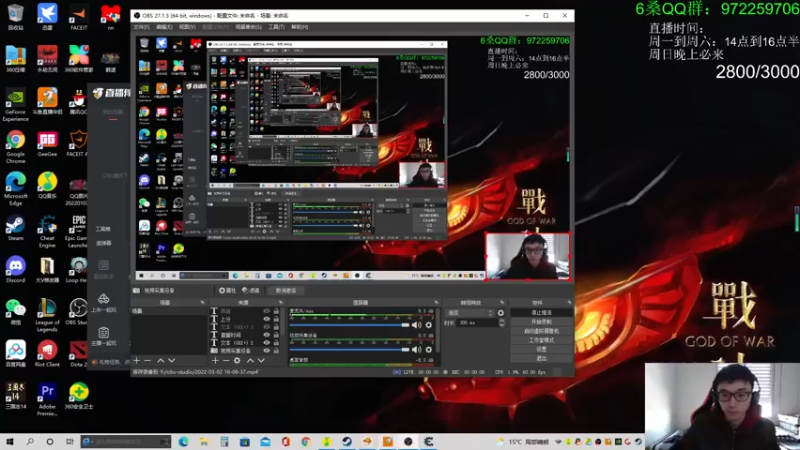Click the 停止推流 button in OBS controls
Viewport: 800px width, 450px height.
[541, 313]
